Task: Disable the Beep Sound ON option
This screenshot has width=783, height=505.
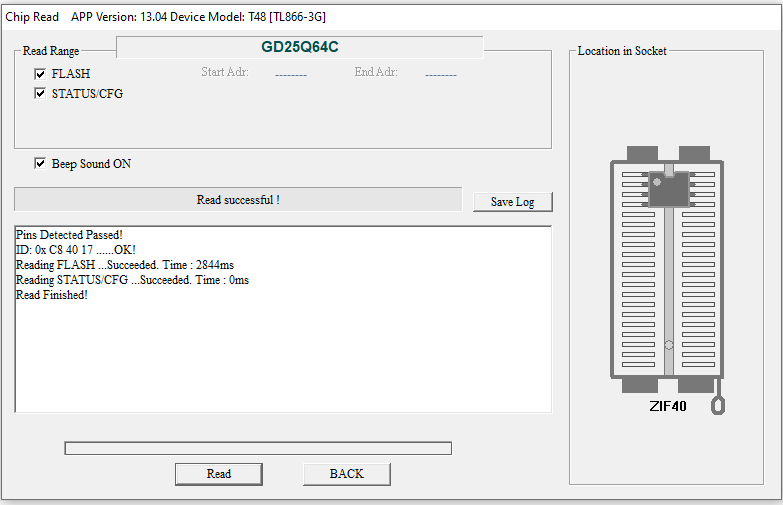Action: (40, 164)
